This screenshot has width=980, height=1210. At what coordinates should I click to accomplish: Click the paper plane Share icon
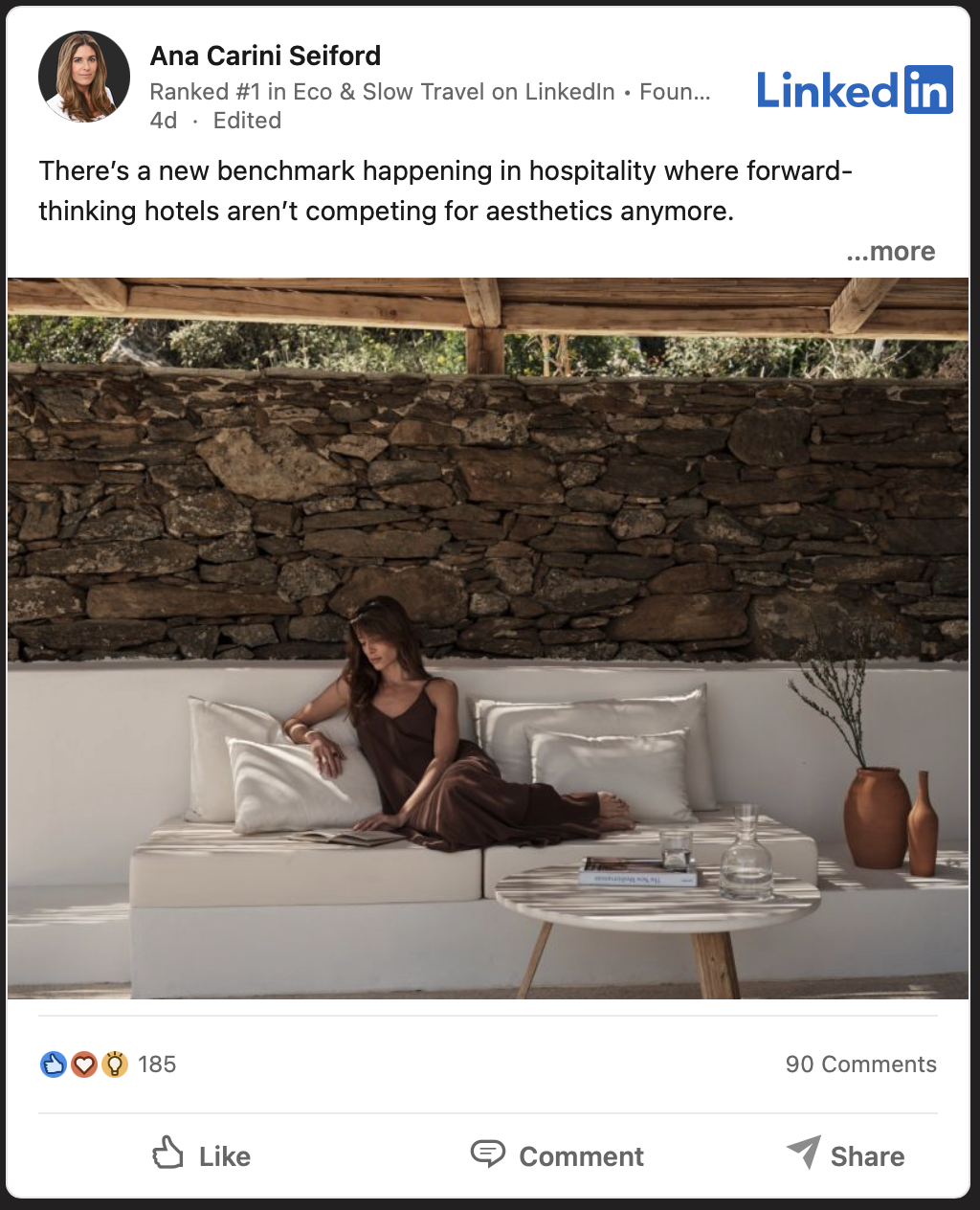coord(804,1152)
